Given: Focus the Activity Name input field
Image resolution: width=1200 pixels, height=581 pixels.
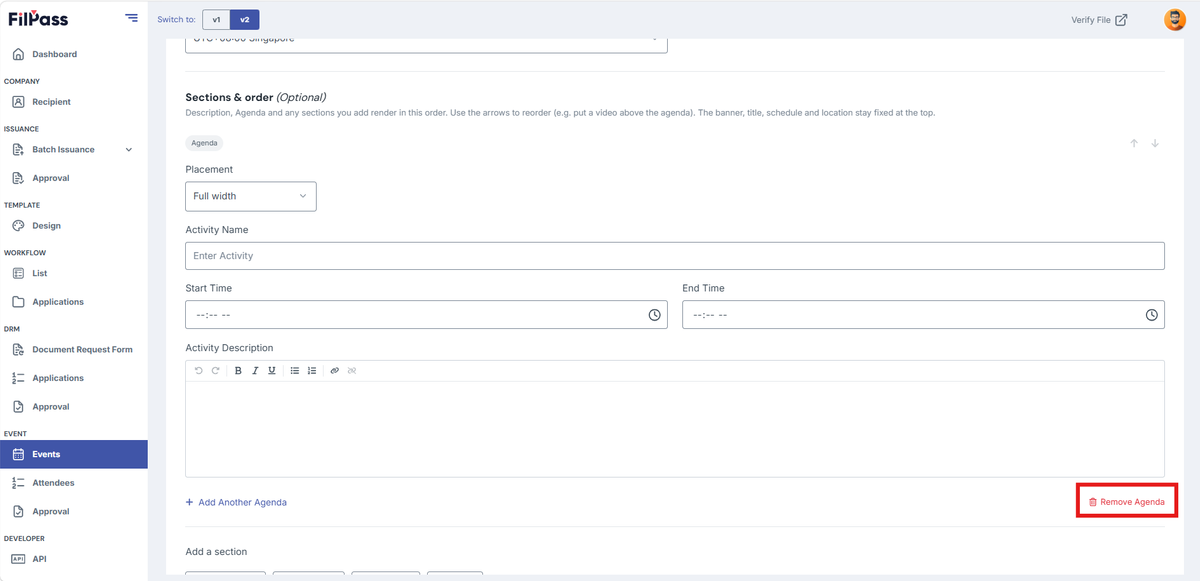Looking at the screenshot, I should click(675, 256).
